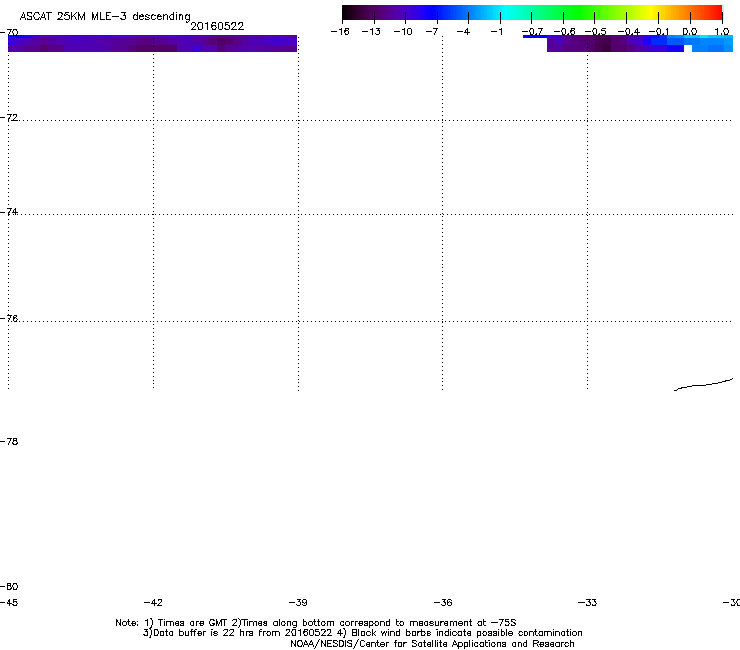The image size is (740, 650).
Task: Click the colorbar label 0.0
Action: click(690, 32)
